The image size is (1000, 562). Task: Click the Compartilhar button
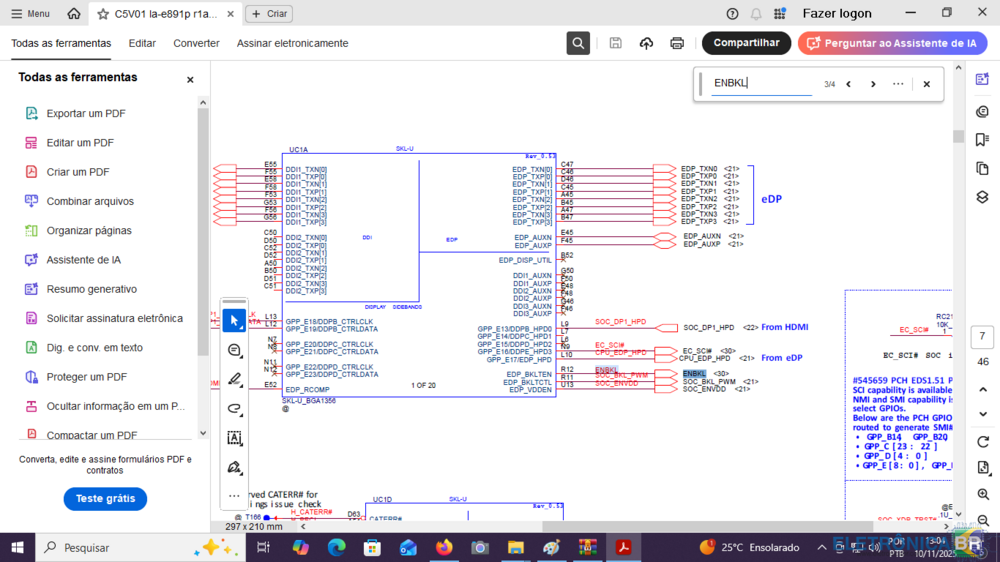pyautogui.click(x=746, y=43)
